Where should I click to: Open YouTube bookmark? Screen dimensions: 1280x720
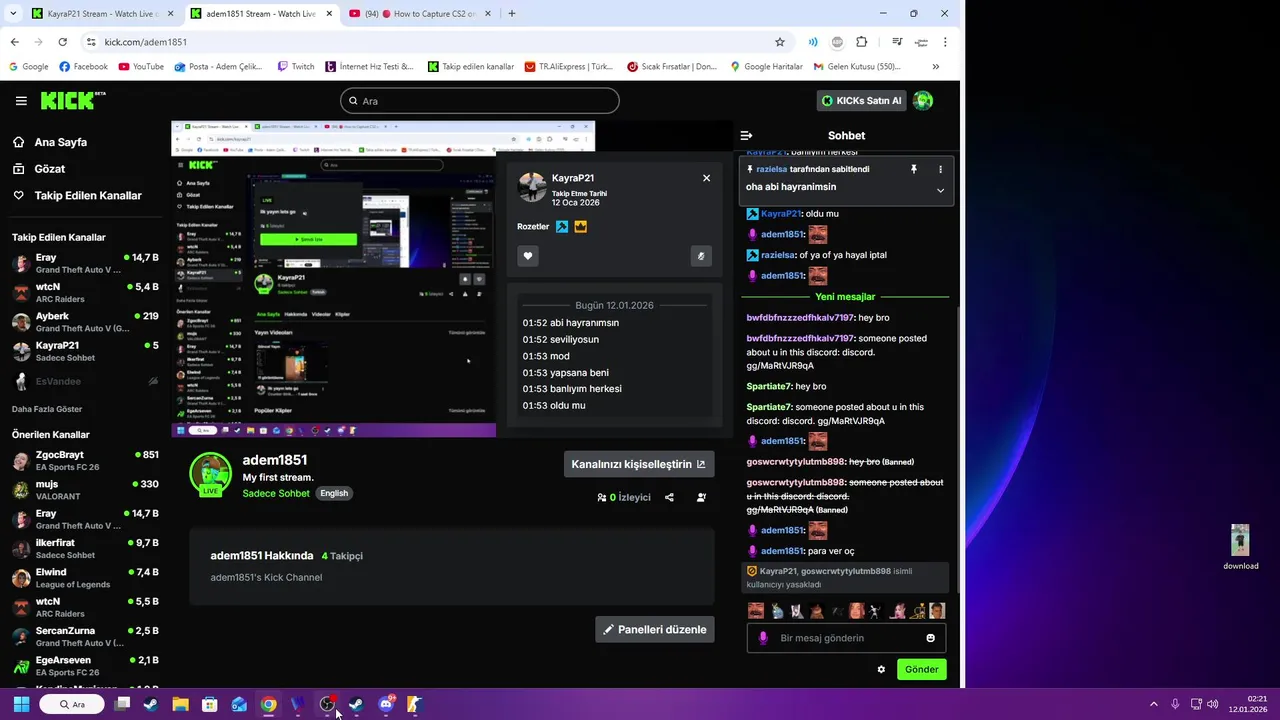point(141,67)
